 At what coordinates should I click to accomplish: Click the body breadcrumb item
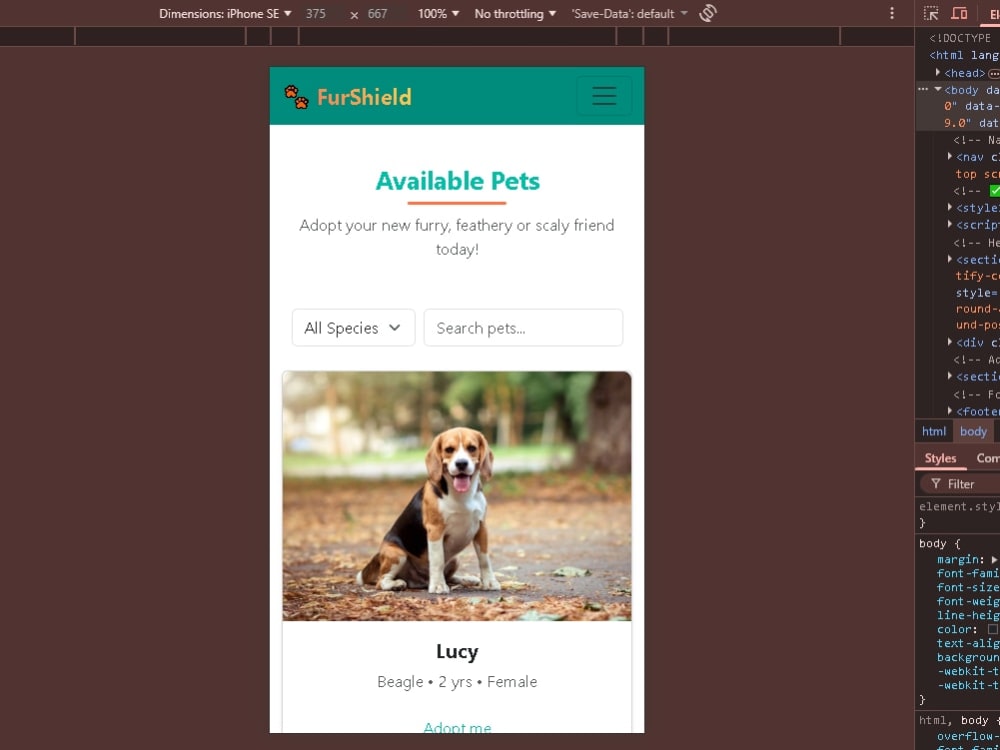coord(973,432)
